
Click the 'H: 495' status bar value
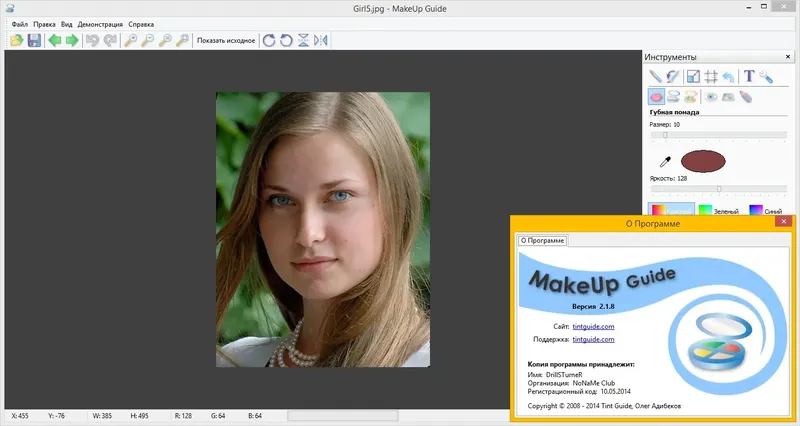(x=139, y=416)
